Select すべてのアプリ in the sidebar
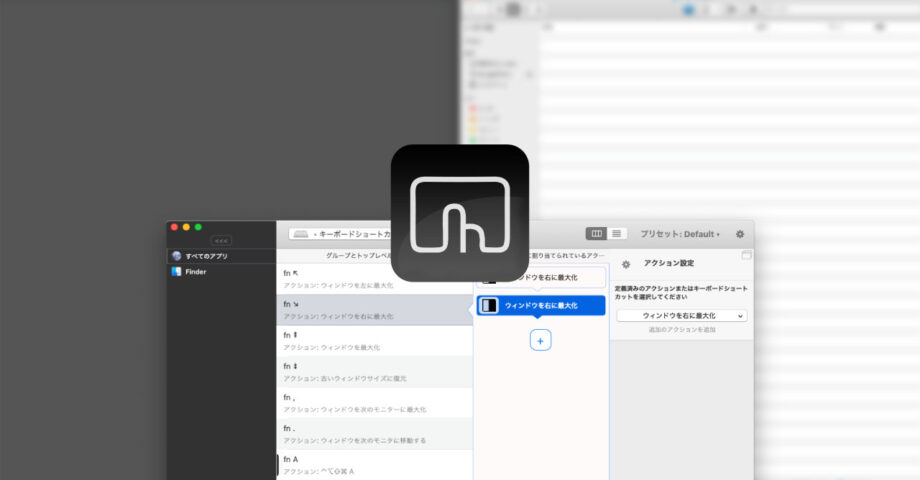Screen dimensions: 920x480 click(221, 256)
